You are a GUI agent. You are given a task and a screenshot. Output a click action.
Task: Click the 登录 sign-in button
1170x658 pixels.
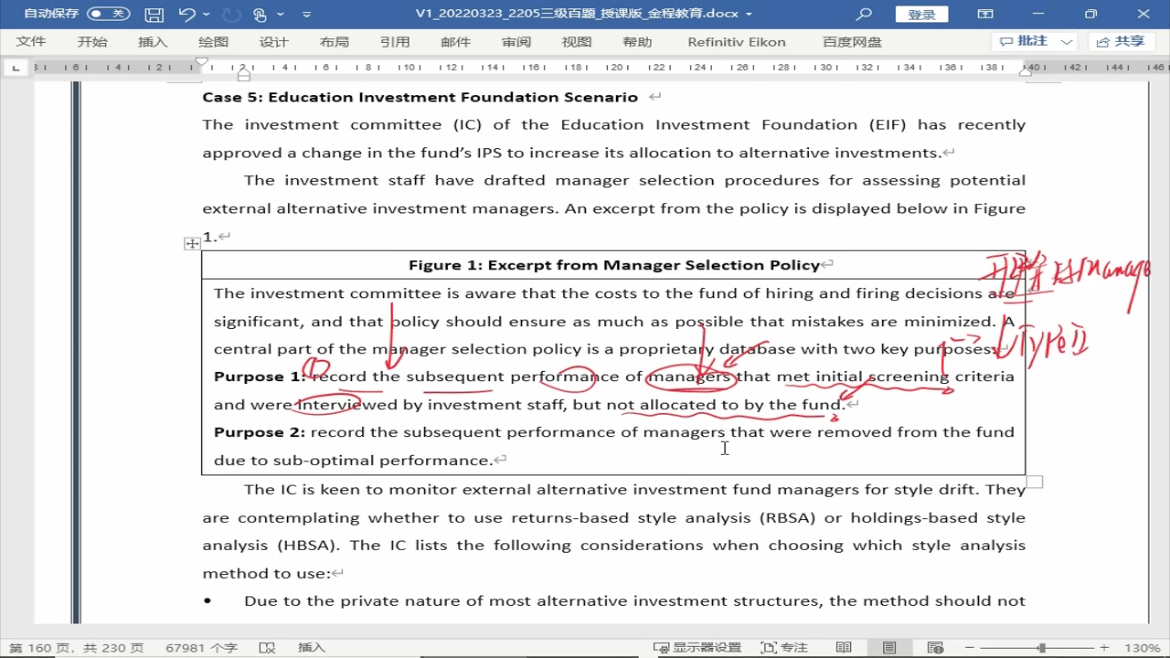coord(922,14)
